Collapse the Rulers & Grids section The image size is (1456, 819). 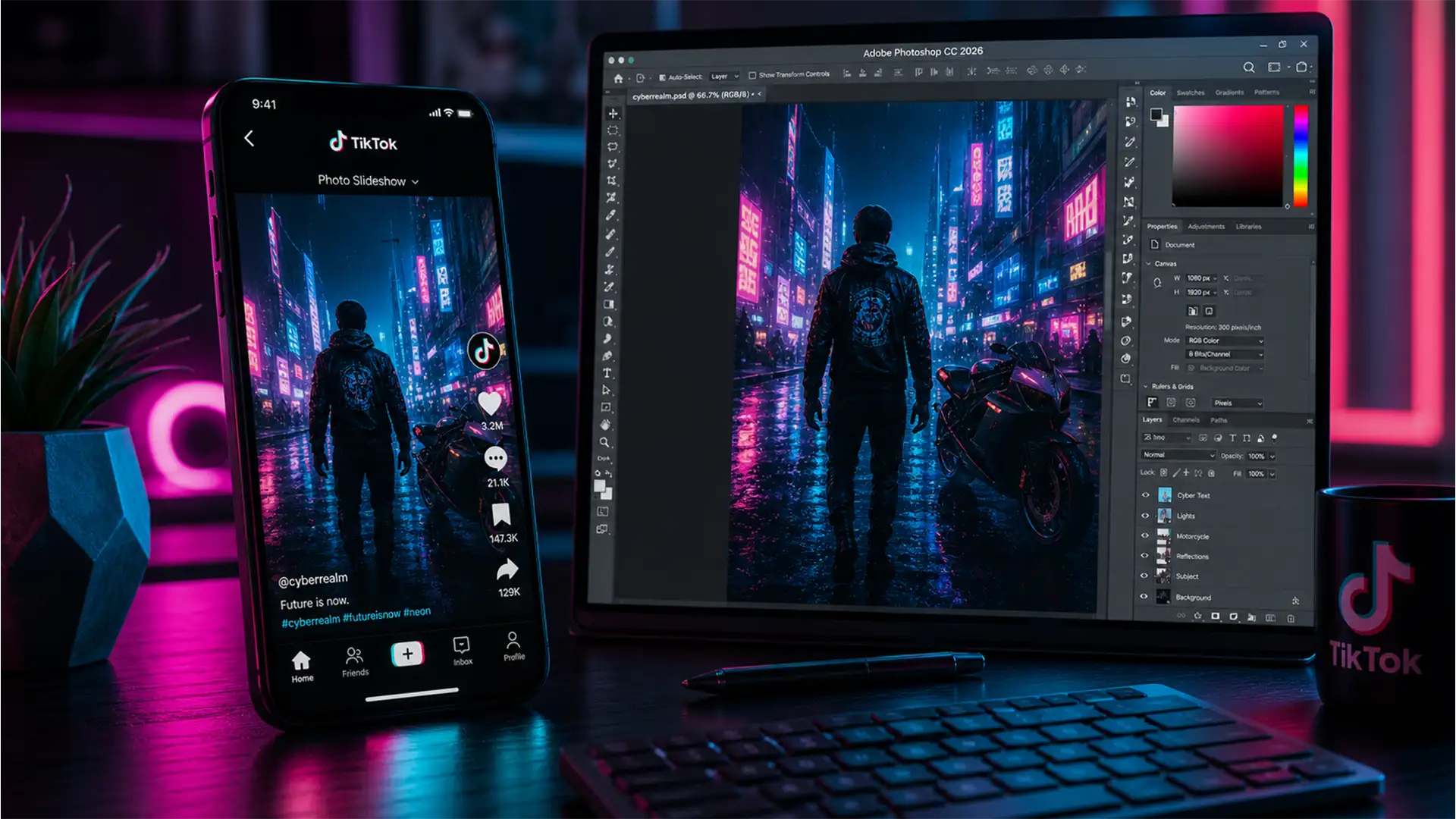point(1146,386)
